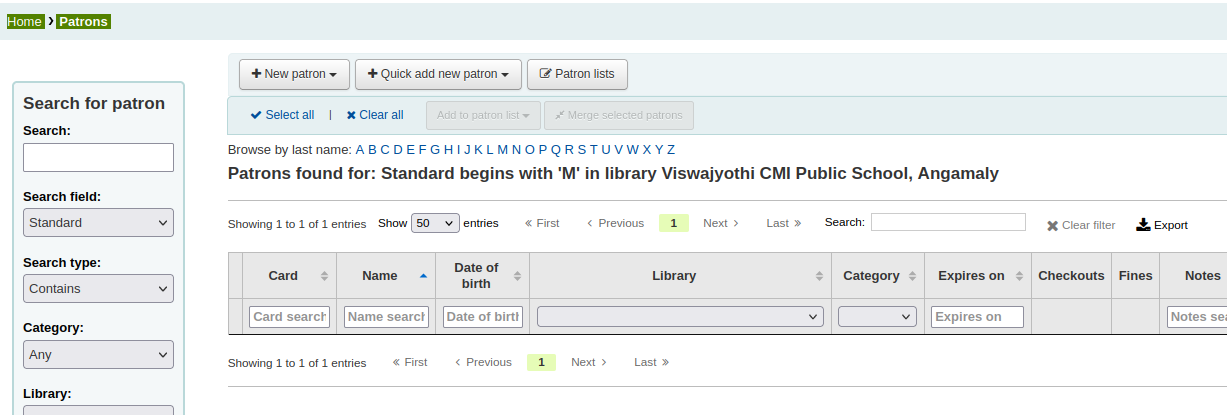Click Clear all selection link
The width and height of the screenshot is (1227, 415).
tap(375, 115)
